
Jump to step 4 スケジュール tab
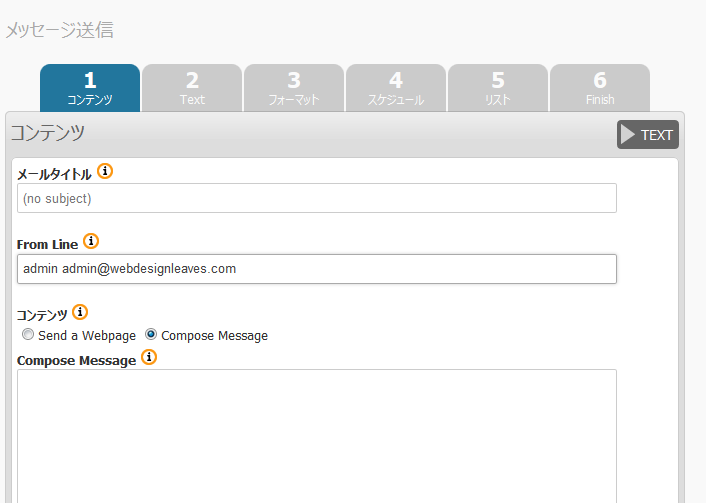(x=396, y=88)
